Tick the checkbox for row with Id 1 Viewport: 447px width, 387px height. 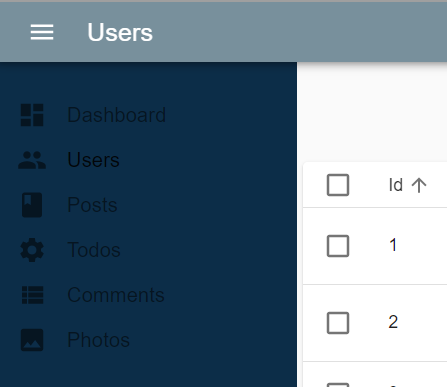338,246
